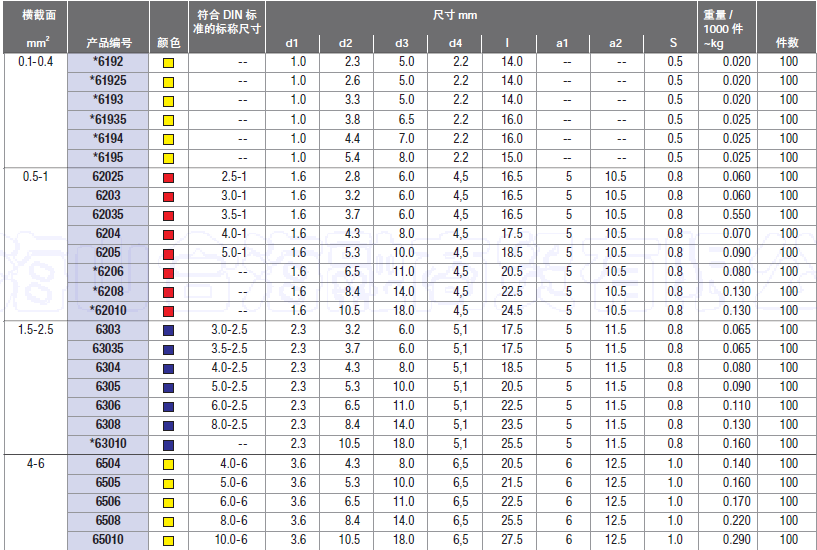Screen dimensions: 817x550
Task: Click the yellow color swatch for product *6192
Action: tap(168, 62)
